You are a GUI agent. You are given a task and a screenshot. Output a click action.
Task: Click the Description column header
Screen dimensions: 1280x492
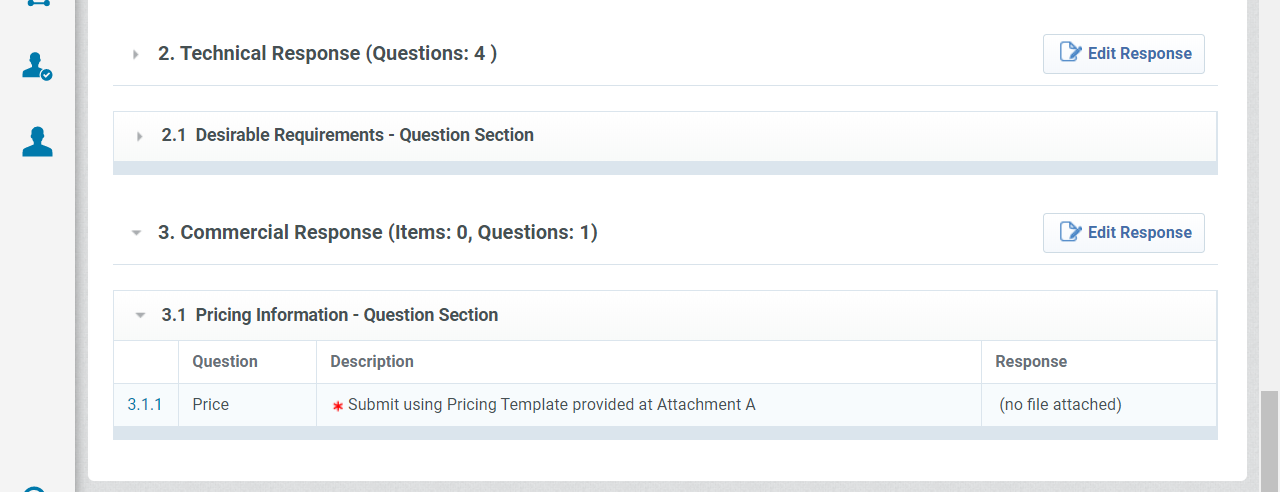[372, 362]
